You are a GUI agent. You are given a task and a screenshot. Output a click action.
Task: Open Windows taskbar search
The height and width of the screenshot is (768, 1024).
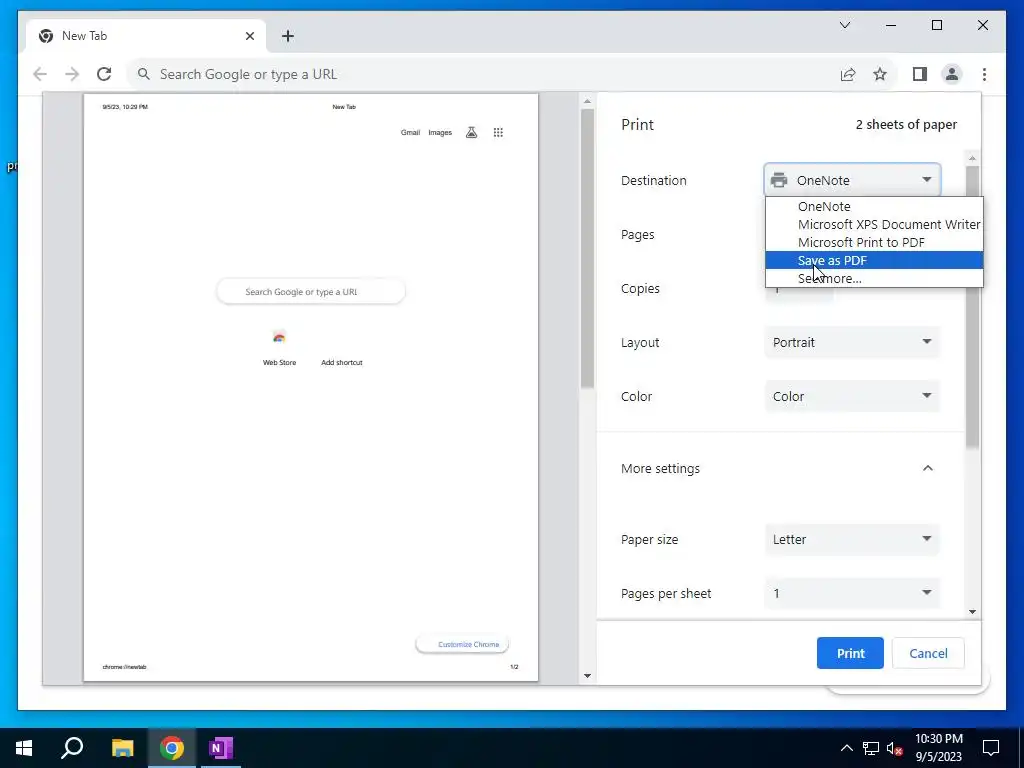tap(72, 748)
